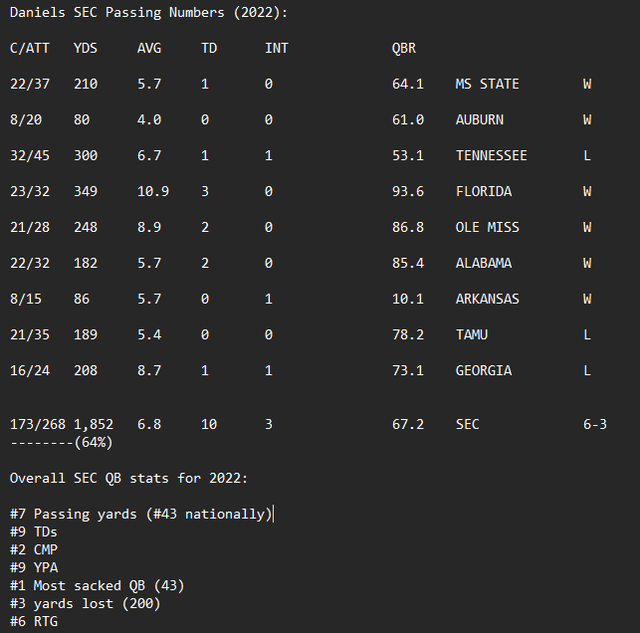Click the 93.6 QBR value for Florida
The image size is (640, 633).
coord(408,191)
